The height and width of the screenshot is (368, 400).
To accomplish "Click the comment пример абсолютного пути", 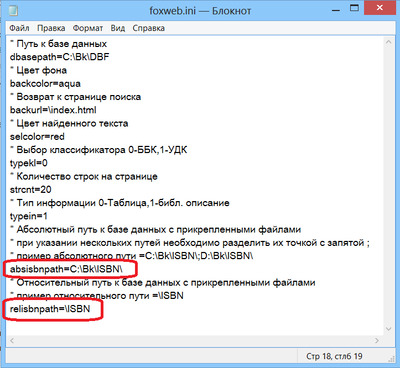I will 132,256.
